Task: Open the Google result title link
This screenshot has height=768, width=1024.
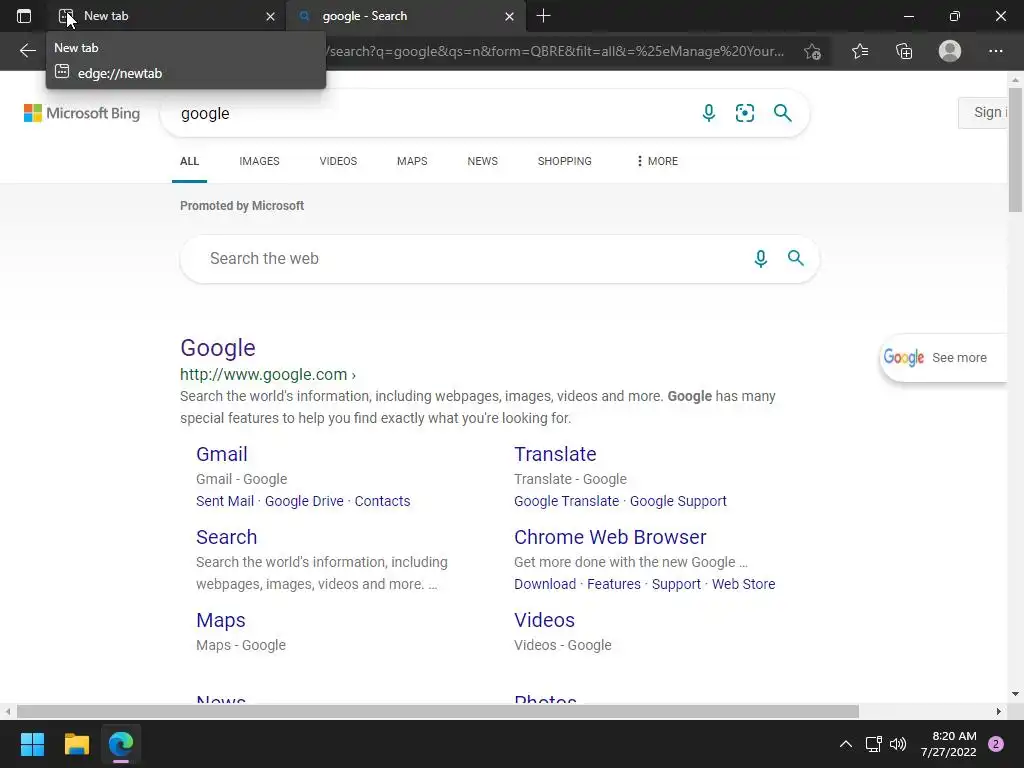Action: (217, 348)
